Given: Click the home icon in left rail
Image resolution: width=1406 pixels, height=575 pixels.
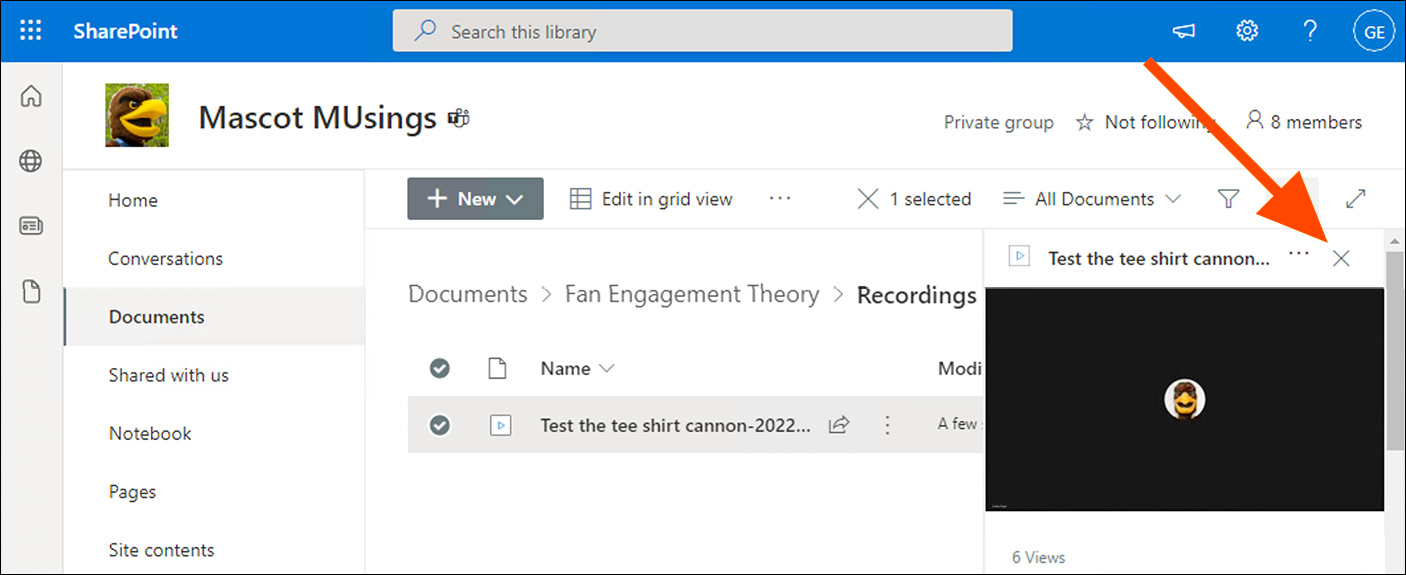Looking at the screenshot, I should click(x=31, y=96).
